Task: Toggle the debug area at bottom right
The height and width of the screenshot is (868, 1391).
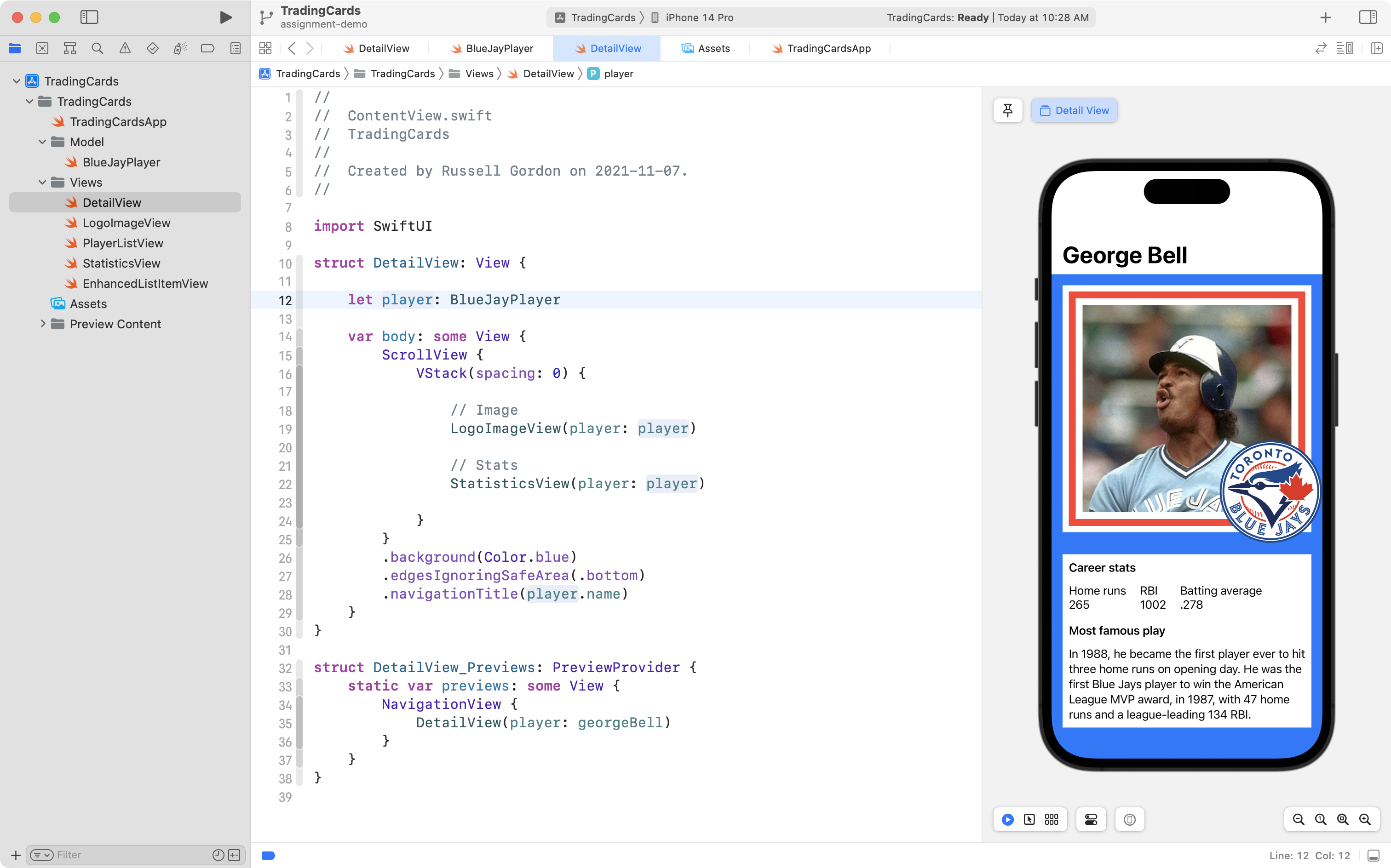Action: tap(1373, 856)
